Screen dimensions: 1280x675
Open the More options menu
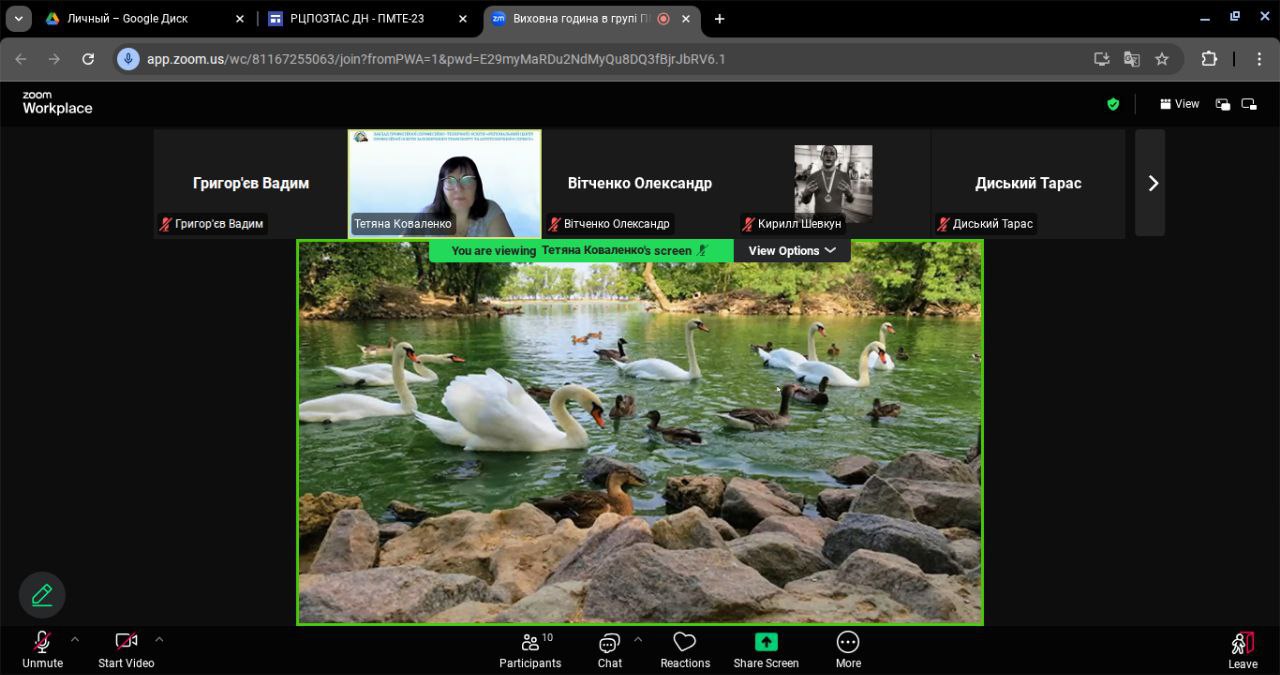(x=848, y=650)
